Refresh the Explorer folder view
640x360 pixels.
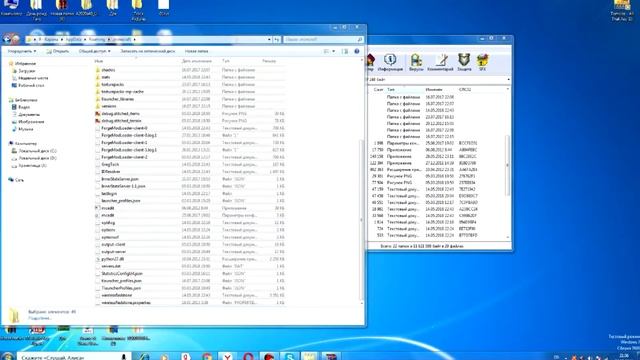277,40
